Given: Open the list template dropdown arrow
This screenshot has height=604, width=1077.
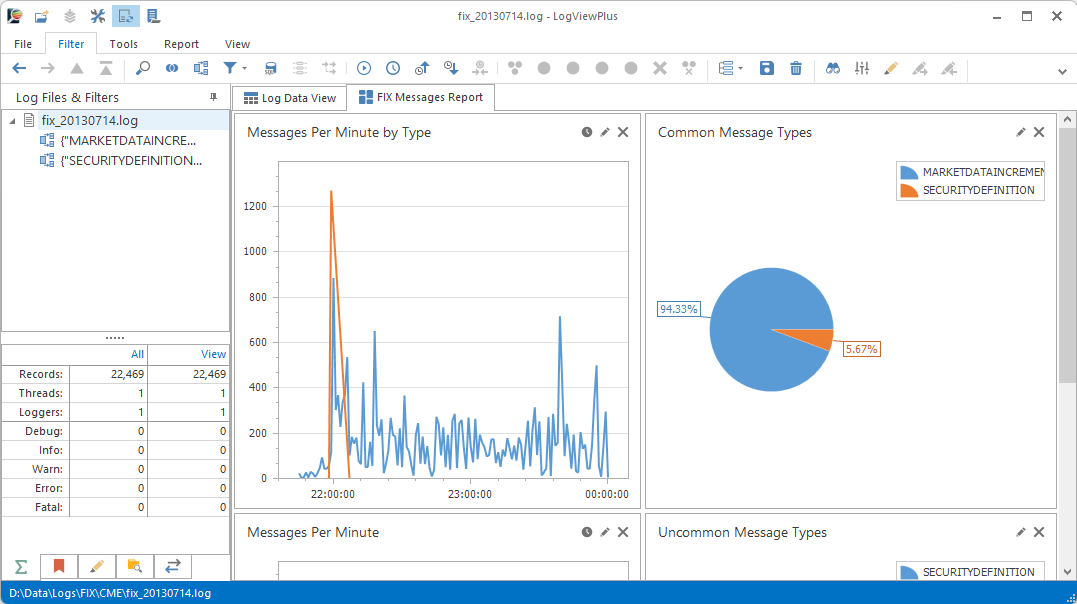Looking at the screenshot, I should [x=740, y=69].
